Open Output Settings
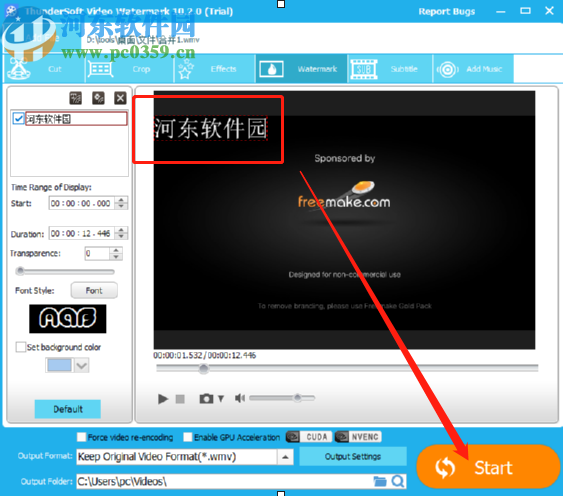Screen dimensions: 563x496 pyautogui.click(x=353, y=456)
